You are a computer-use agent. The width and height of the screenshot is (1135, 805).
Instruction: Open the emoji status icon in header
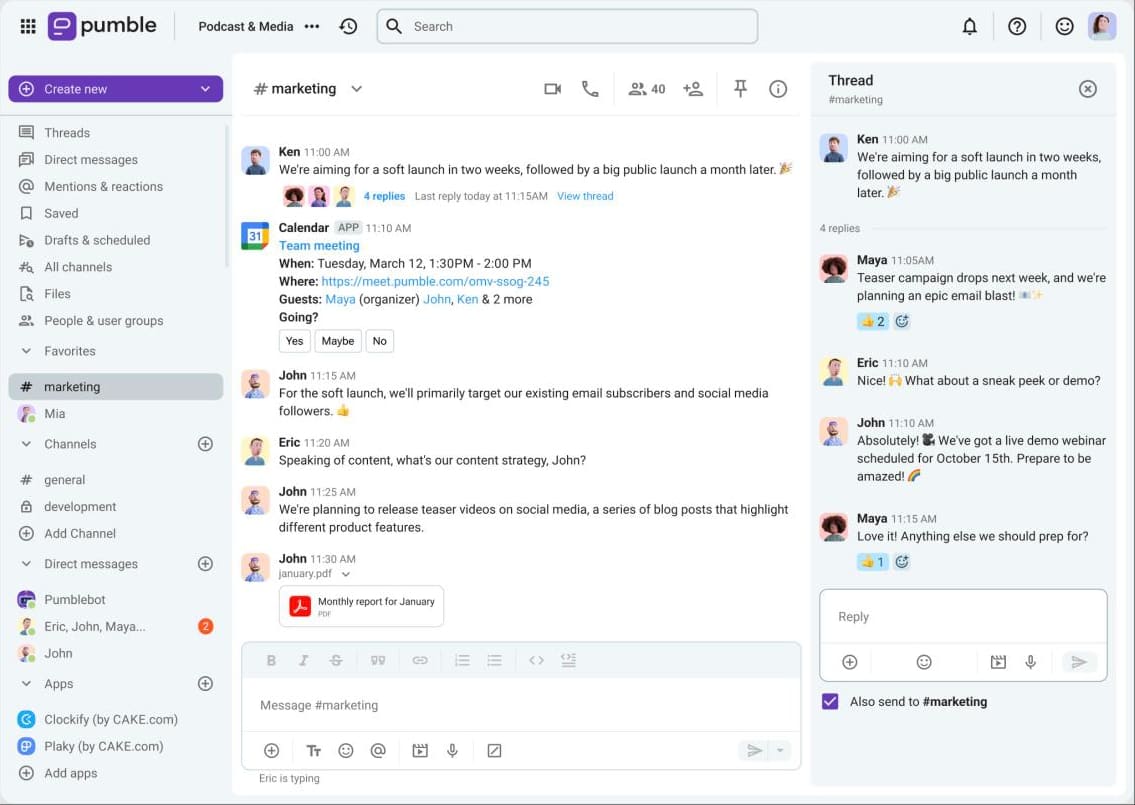pyautogui.click(x=1064, y=27)
